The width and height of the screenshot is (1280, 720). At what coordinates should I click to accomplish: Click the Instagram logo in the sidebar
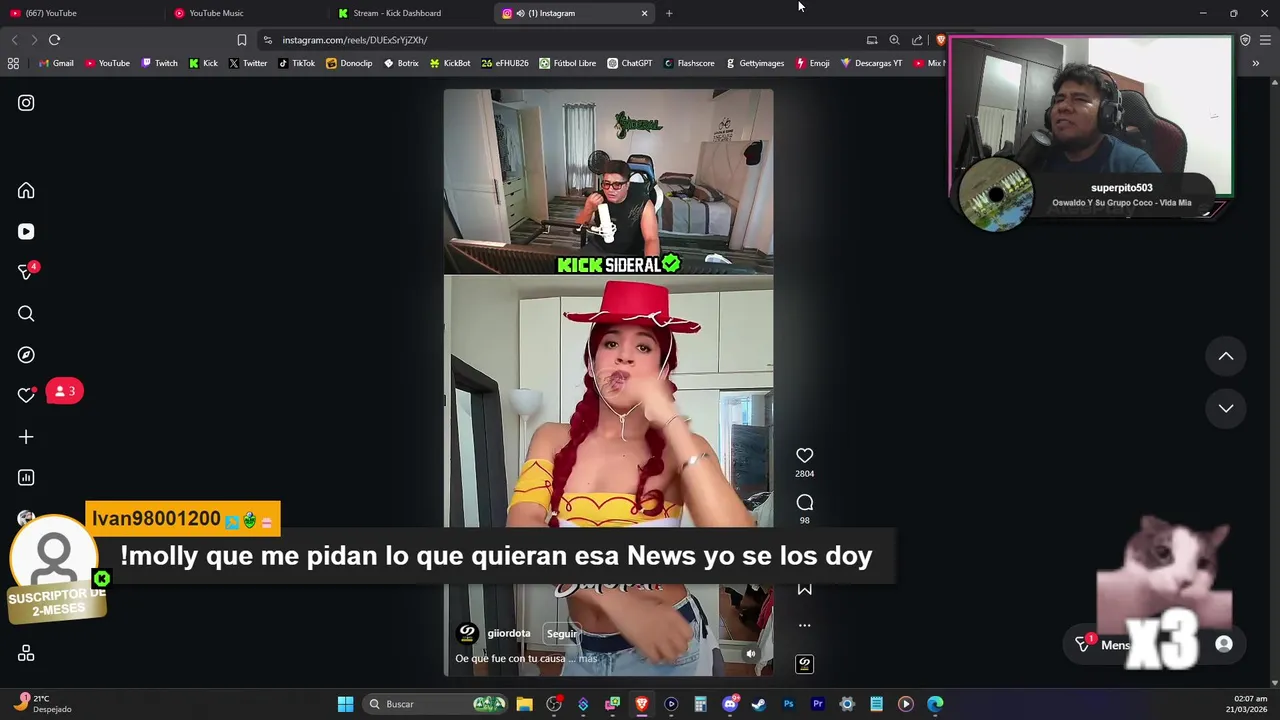26,103
